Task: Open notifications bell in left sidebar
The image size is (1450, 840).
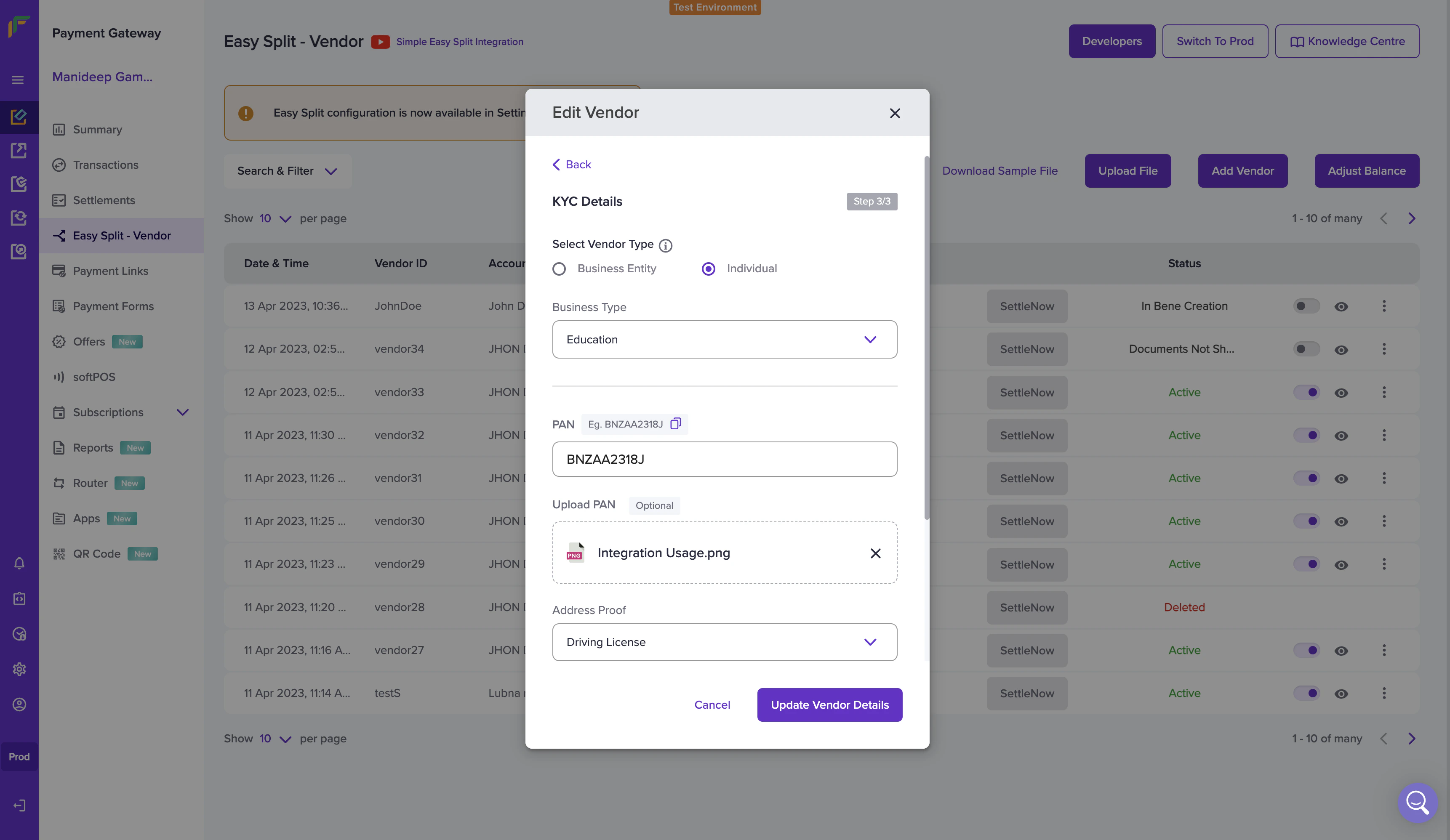Action: click(19, 563)
